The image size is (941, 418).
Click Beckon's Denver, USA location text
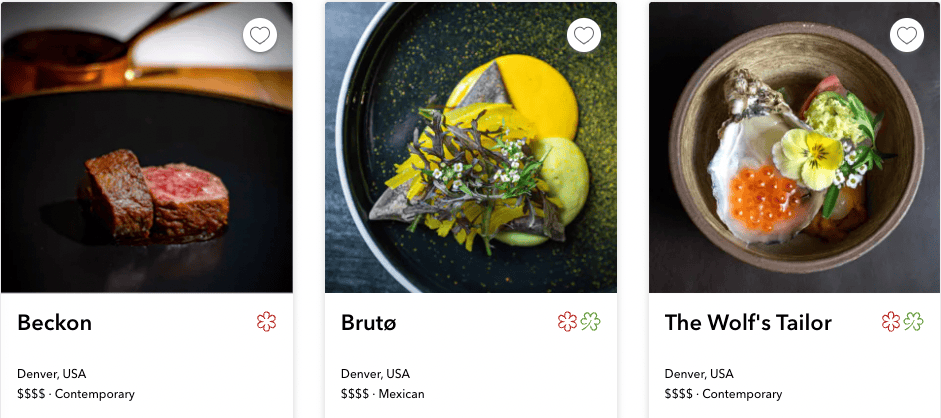tap(52, 374)
